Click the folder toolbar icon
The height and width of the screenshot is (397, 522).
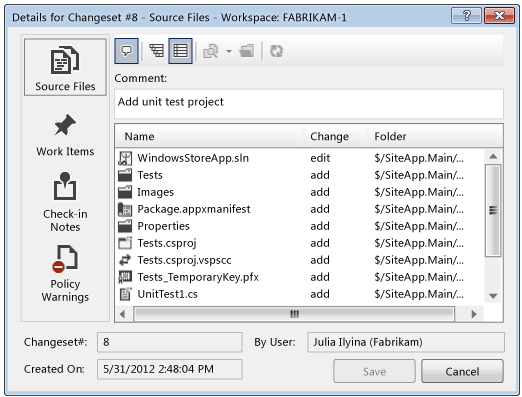247,51
